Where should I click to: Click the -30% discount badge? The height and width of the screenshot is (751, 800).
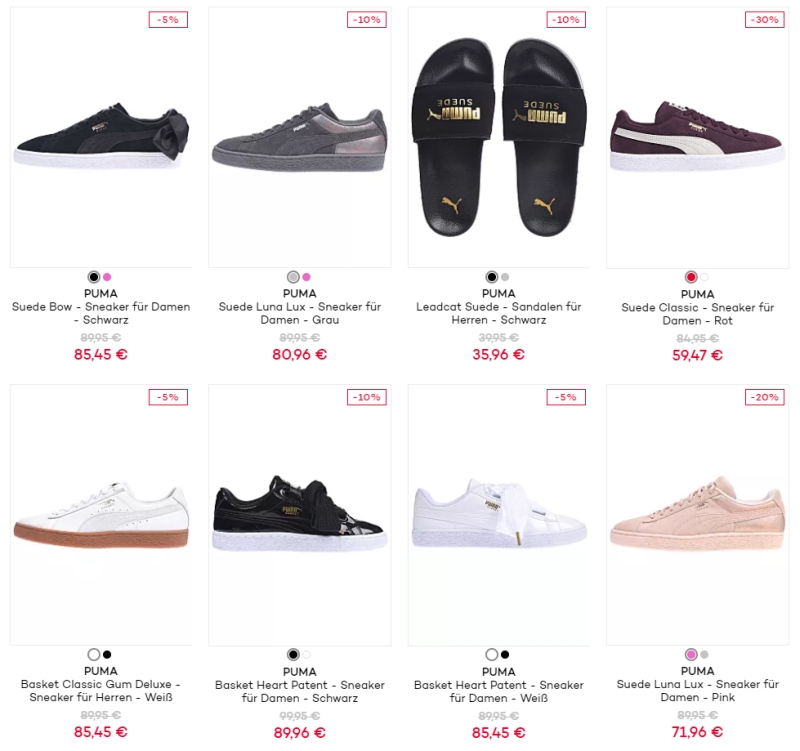point(765,20)
